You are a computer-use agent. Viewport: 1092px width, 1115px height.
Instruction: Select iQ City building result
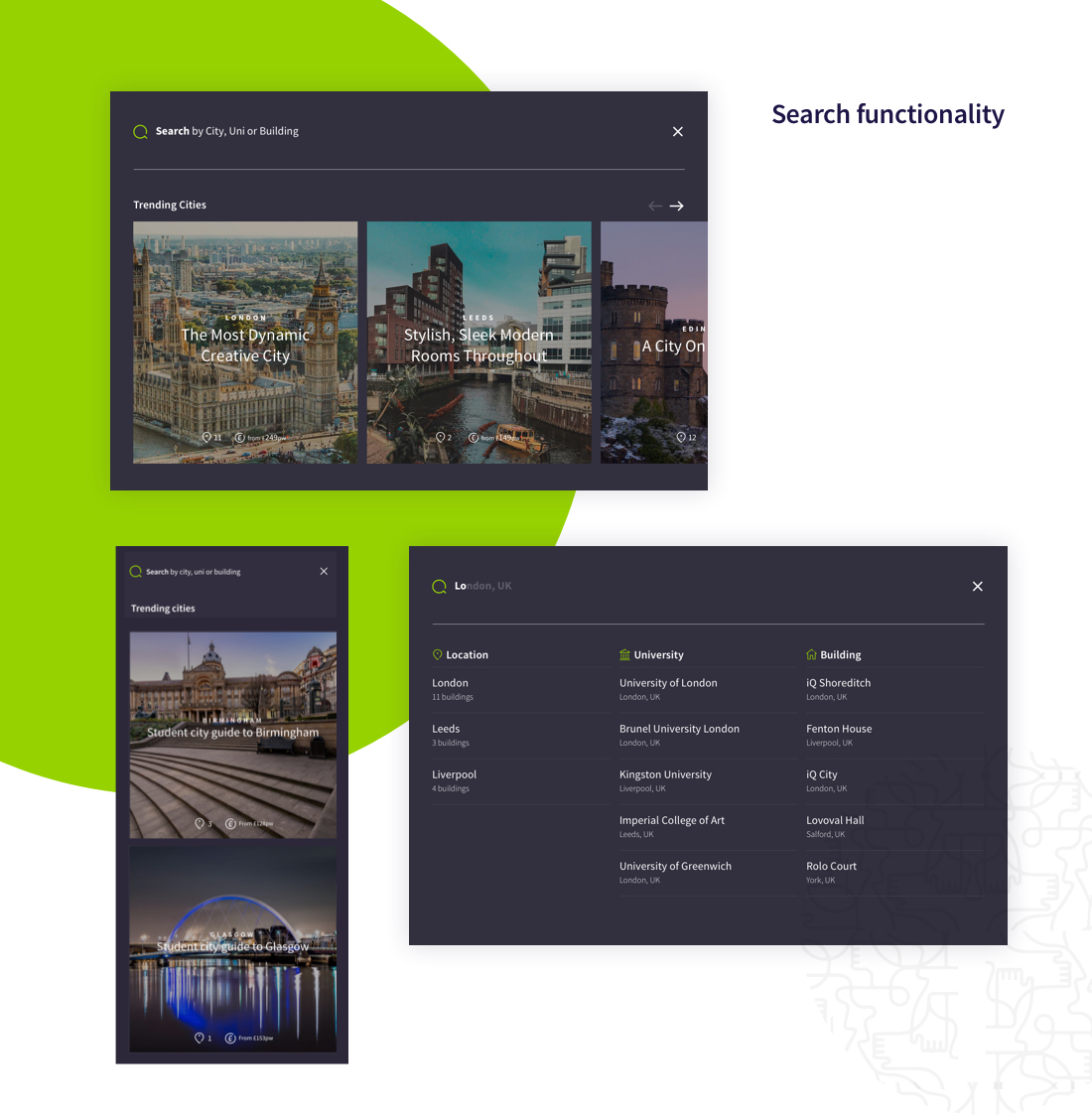click(x=895, y=781)
